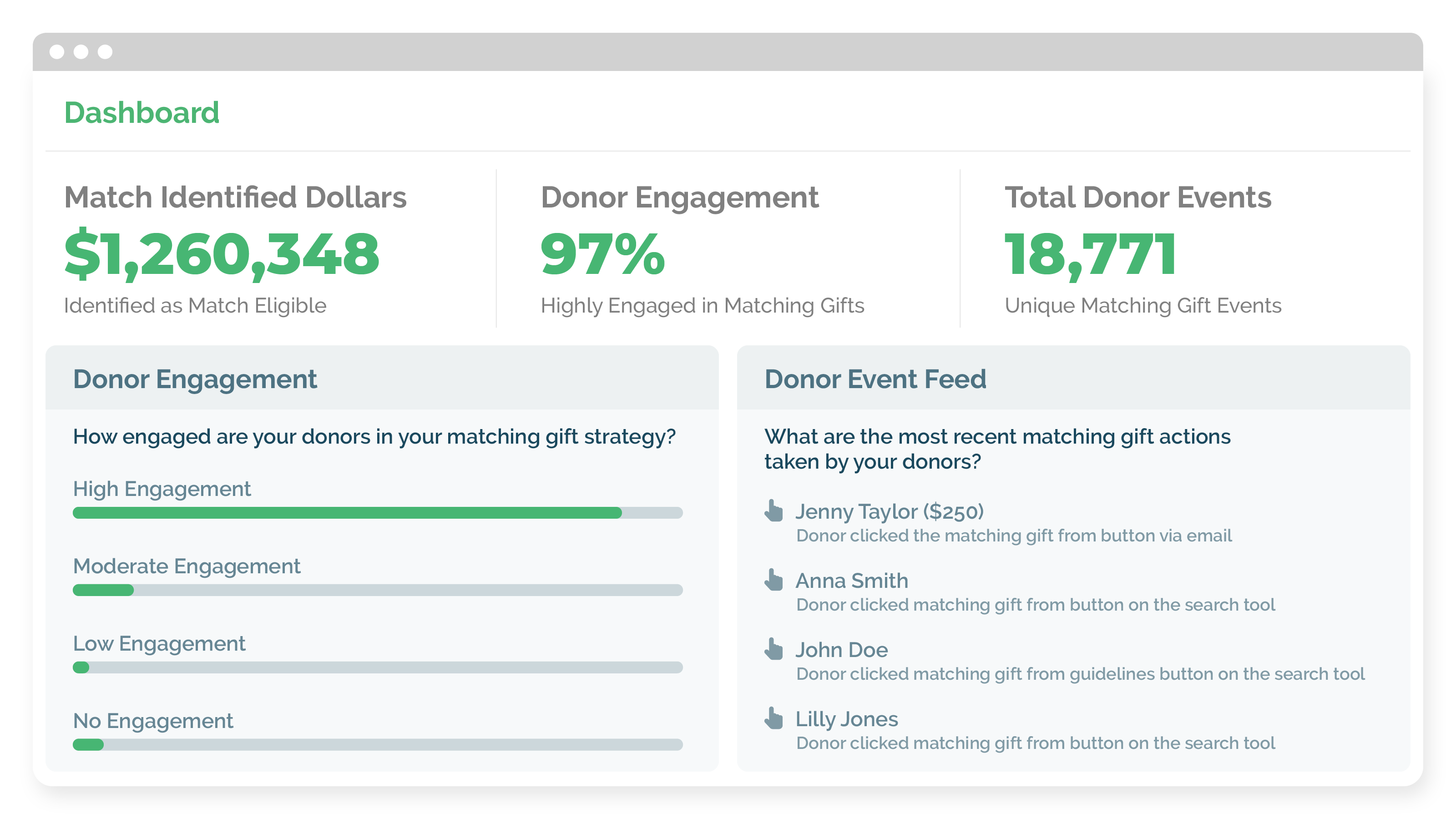
Task: Click the $1,260,348 match identified dollars figure
Action: coord(222,254)
